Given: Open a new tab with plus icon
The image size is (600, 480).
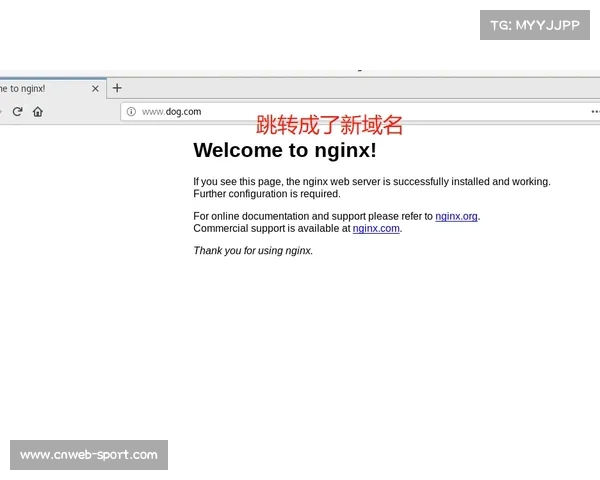Looking at the screenshot, I should pos(117,88).
